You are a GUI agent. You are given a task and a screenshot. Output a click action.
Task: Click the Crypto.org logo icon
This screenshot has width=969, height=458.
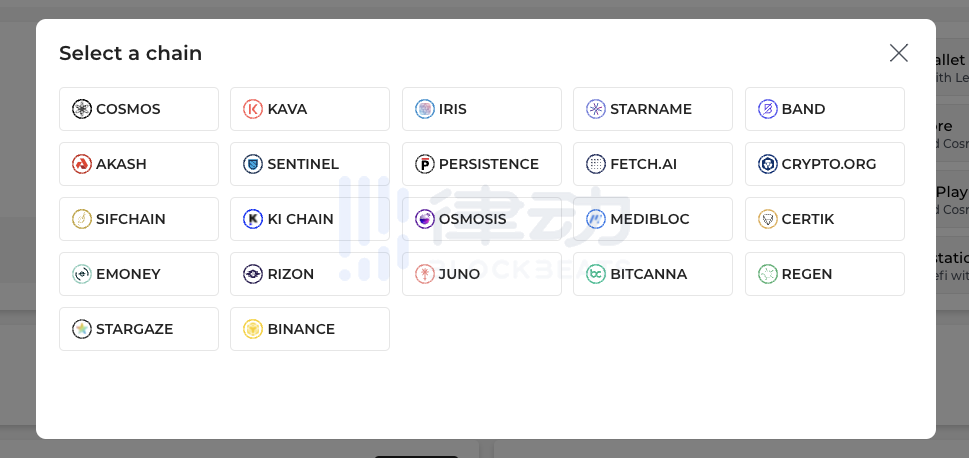click(768, 164)
